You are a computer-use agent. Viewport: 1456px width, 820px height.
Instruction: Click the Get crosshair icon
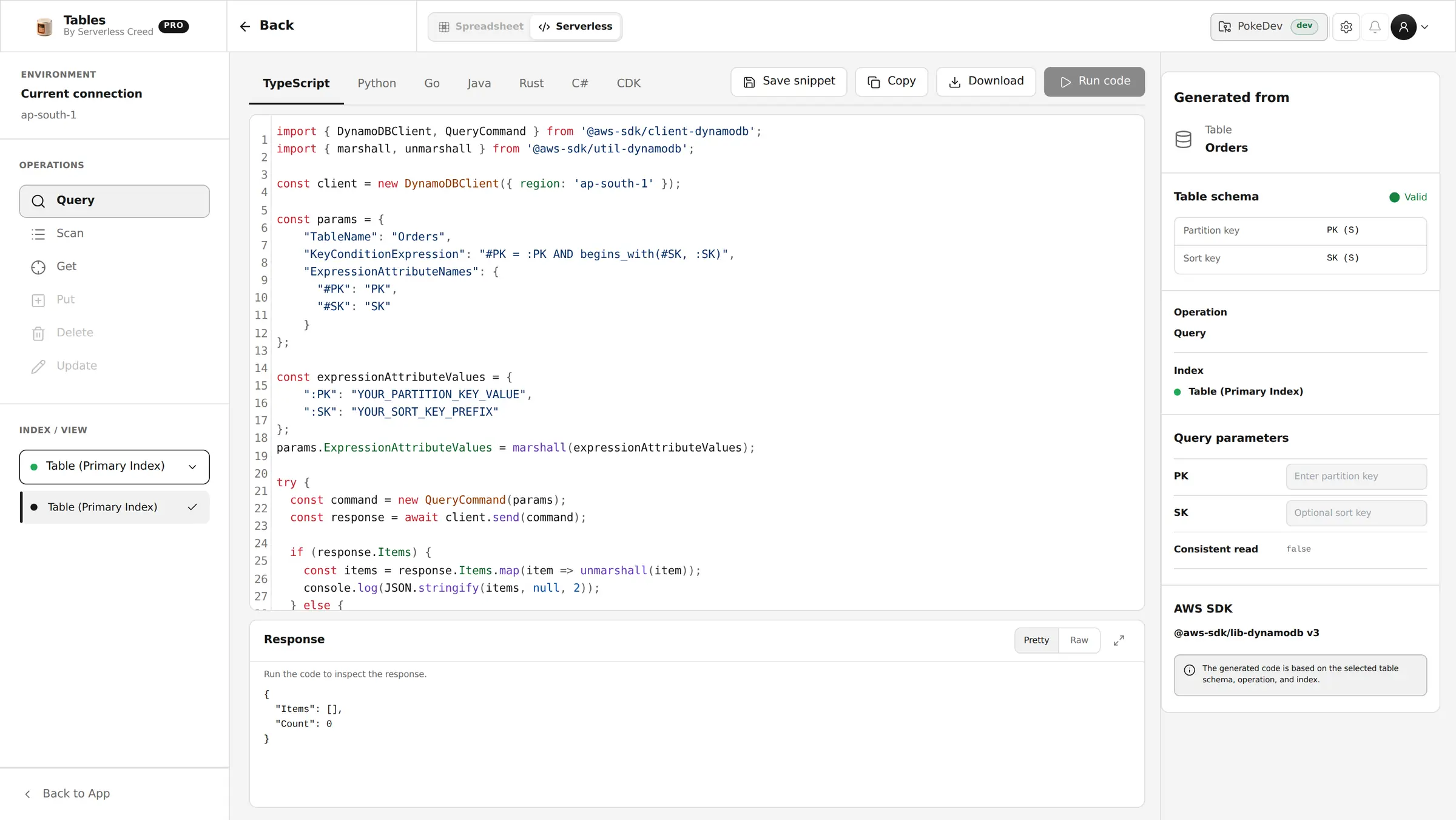pyautogui.click(x=38, y=267)
